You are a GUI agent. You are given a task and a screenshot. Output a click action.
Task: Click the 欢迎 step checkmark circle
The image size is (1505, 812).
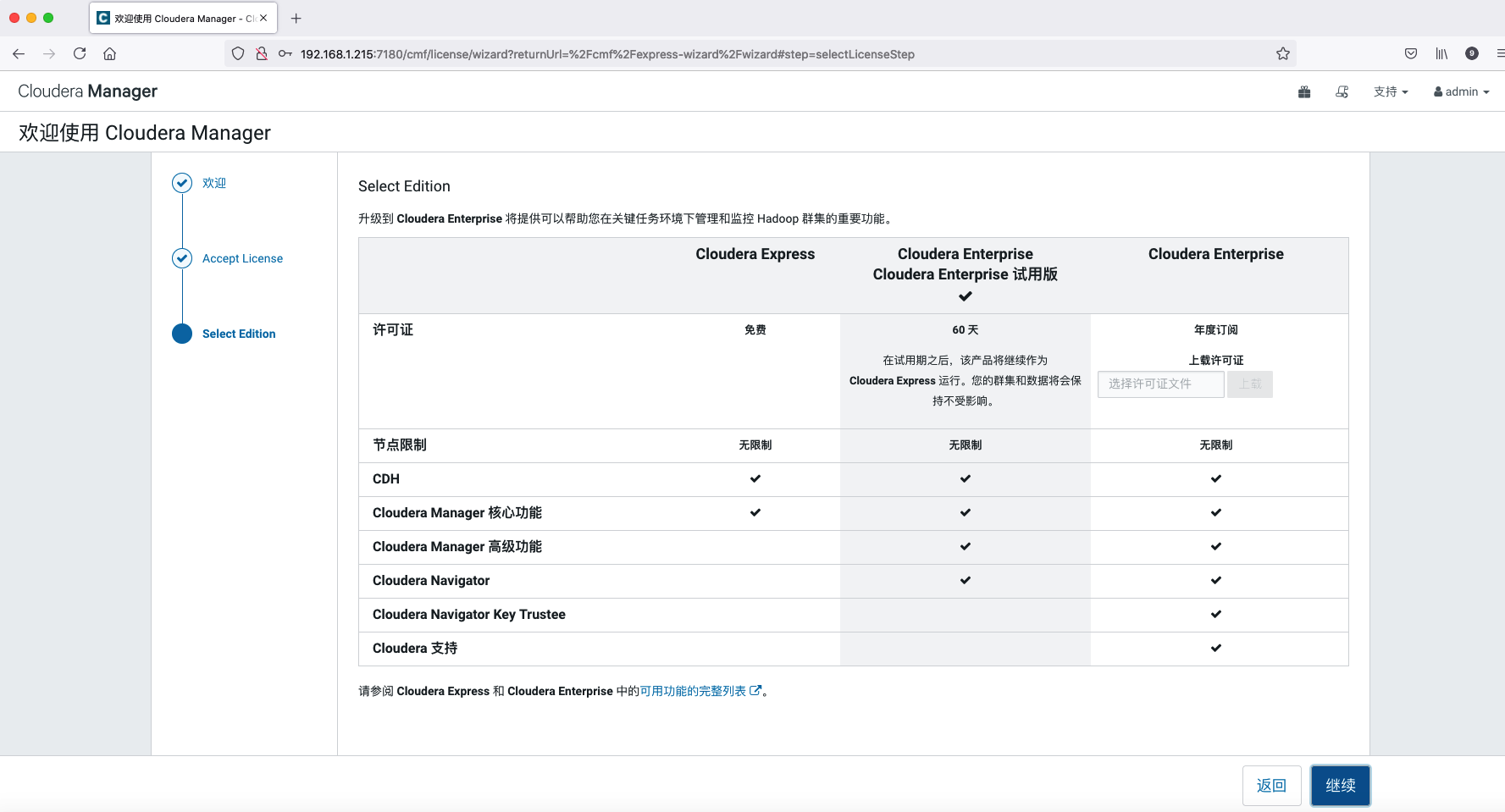[x=182, y=183]
